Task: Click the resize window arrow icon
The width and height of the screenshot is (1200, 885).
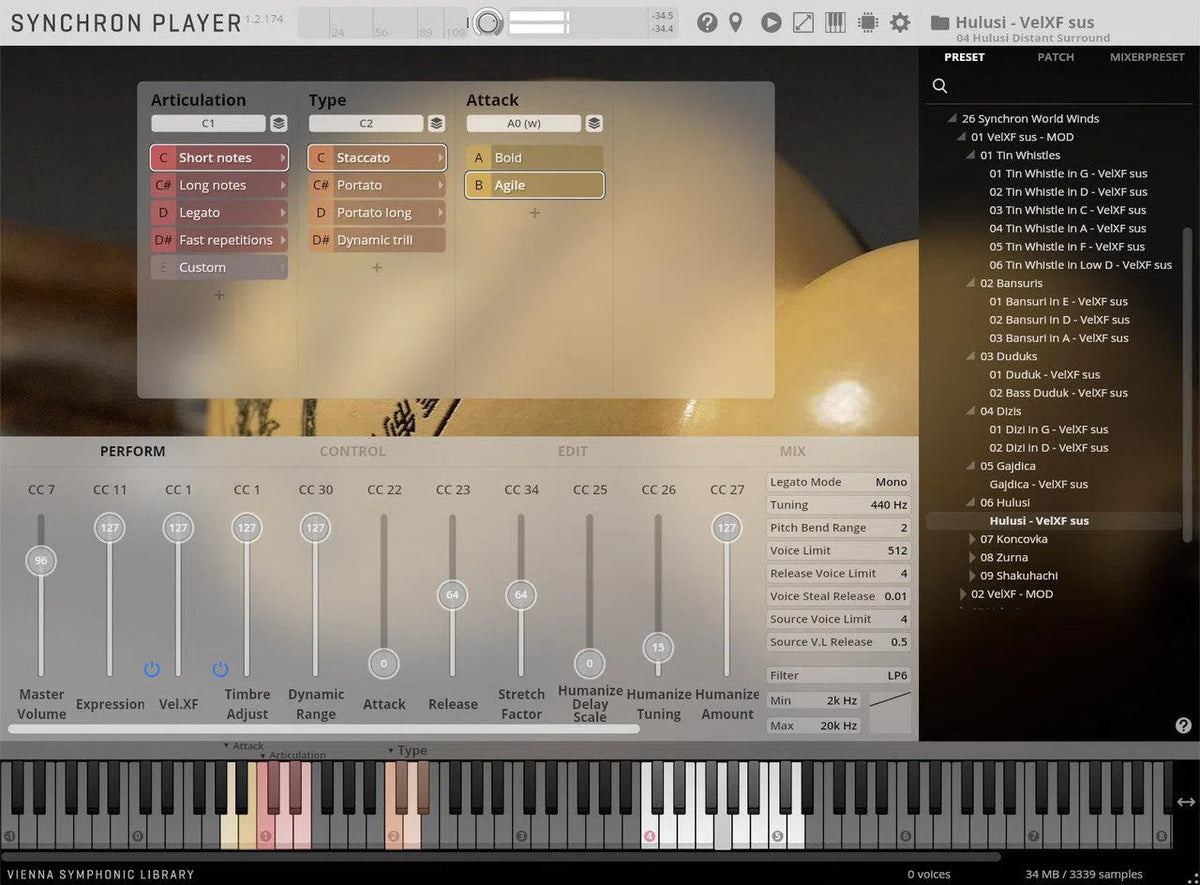Action: pos(803,22)
